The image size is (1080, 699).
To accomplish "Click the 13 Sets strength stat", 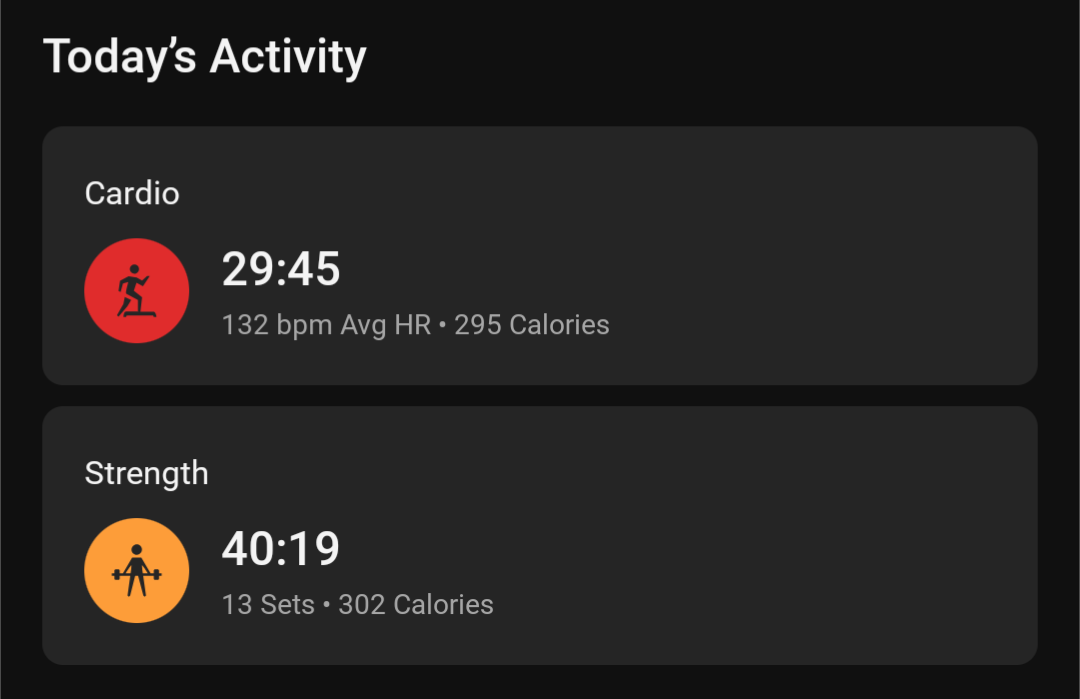I will coord(268,605).
